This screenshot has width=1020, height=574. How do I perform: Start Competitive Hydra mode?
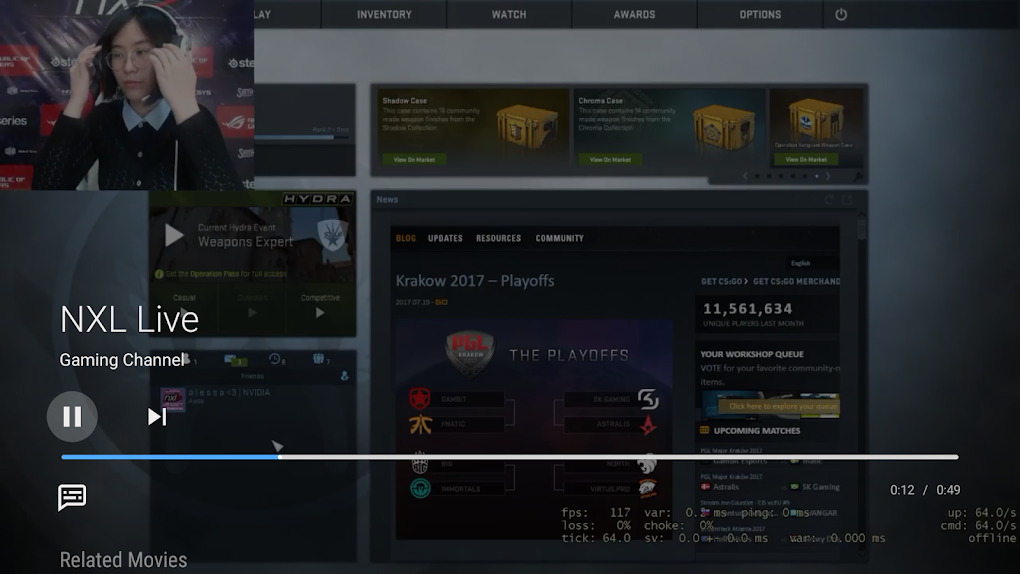320,306
